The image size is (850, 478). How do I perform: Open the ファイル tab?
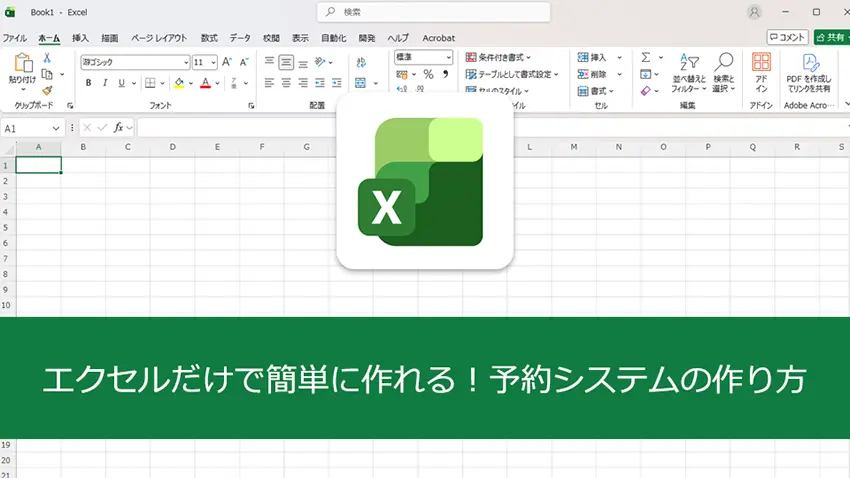pos(15,38)
